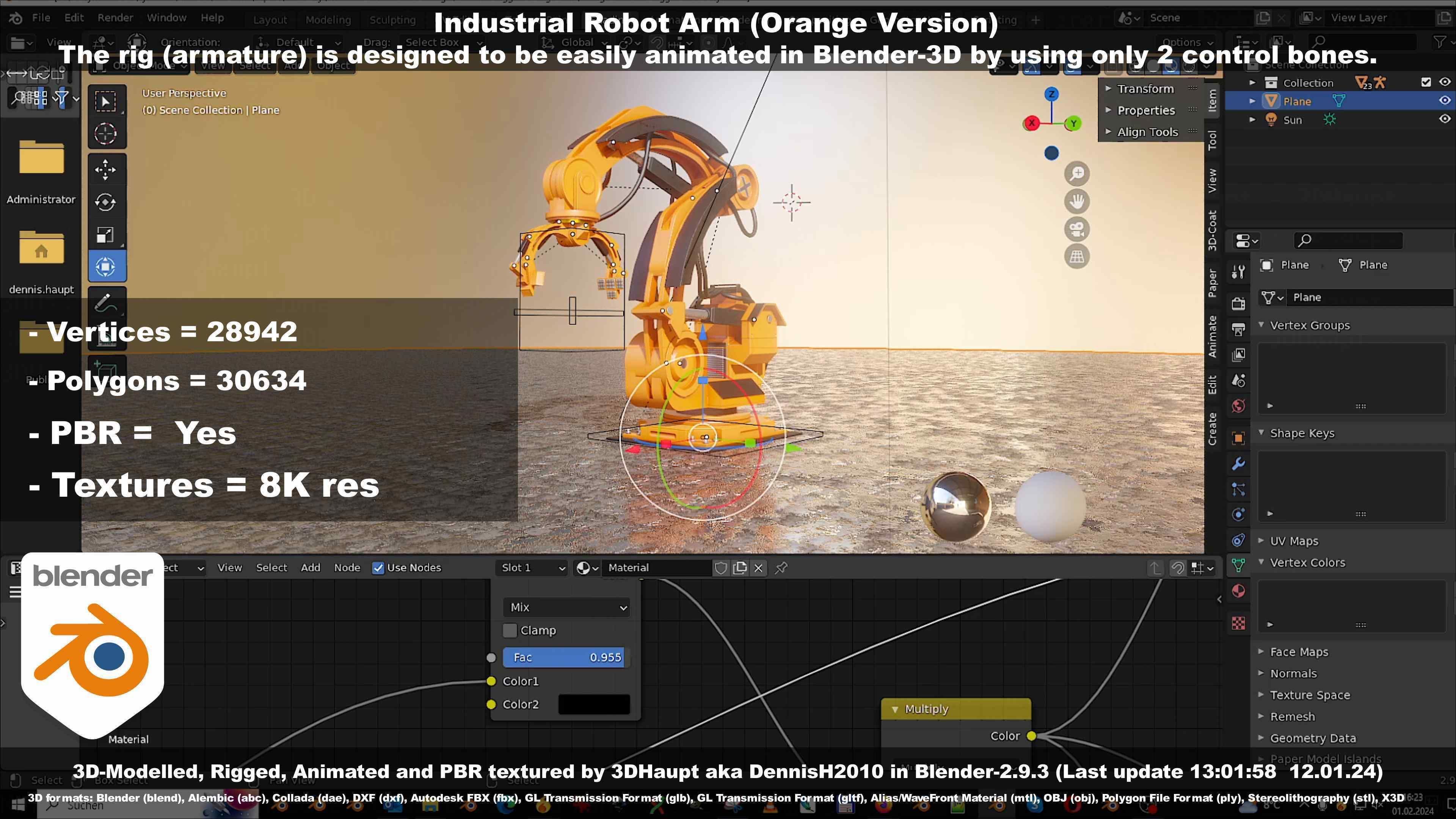Activate the 3D Cursor tool
Image resolution: width=1456 pixels, height=819 pixels.
click(106, 134)
